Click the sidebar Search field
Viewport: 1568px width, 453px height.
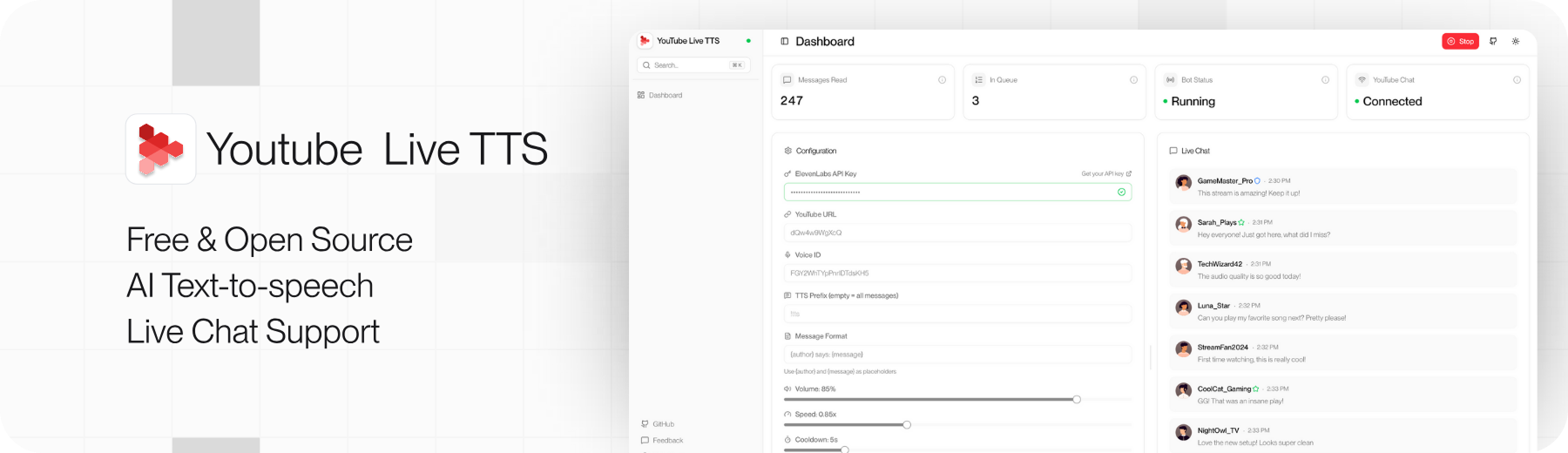pos(693,65)
